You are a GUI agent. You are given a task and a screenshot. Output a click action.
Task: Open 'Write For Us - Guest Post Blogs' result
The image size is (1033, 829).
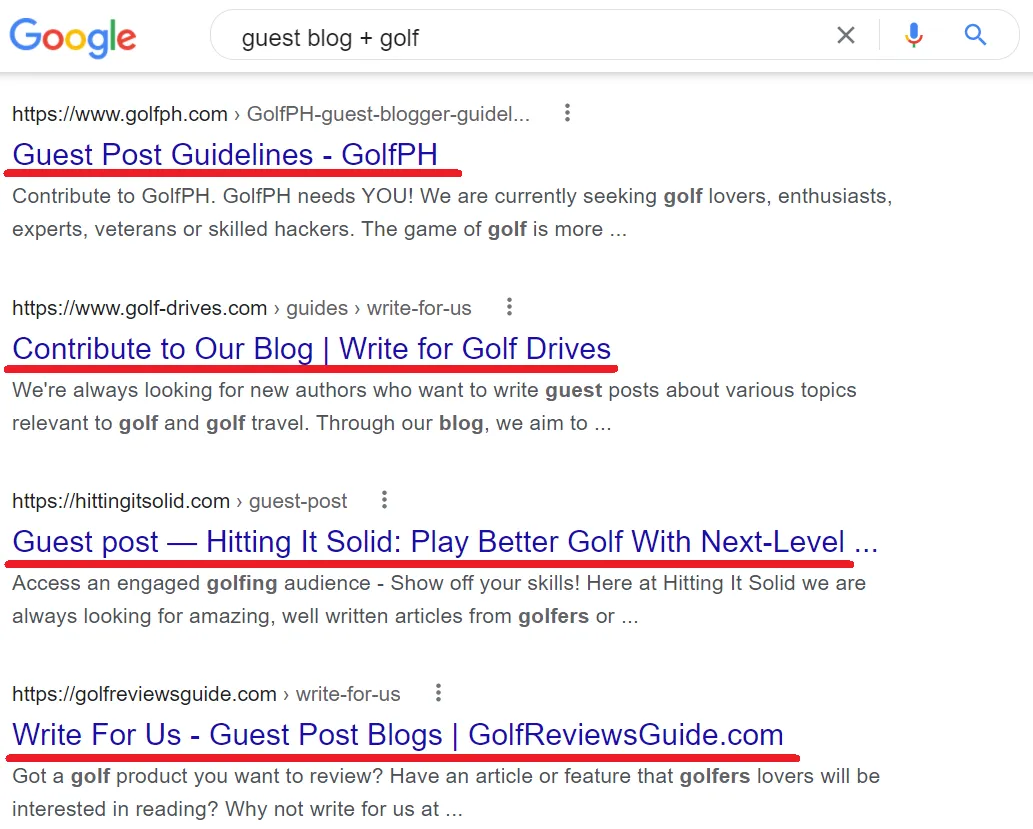click(398, 735)
